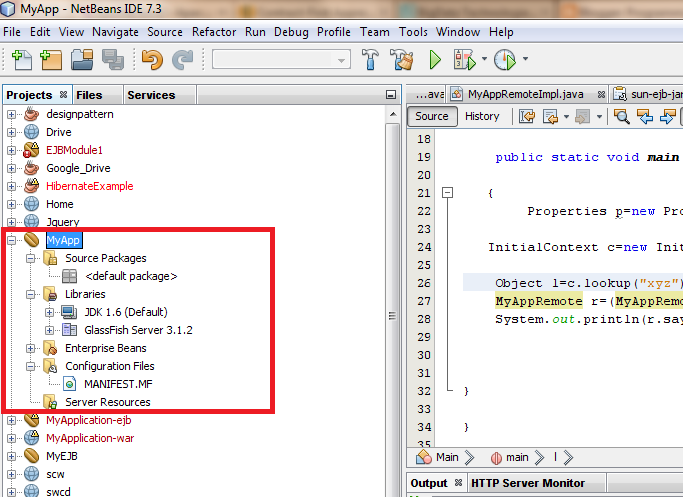This screenshot has height=497, width=683.
Task: Open the HTTP Server Monitor tab
Action: point(527,483)
